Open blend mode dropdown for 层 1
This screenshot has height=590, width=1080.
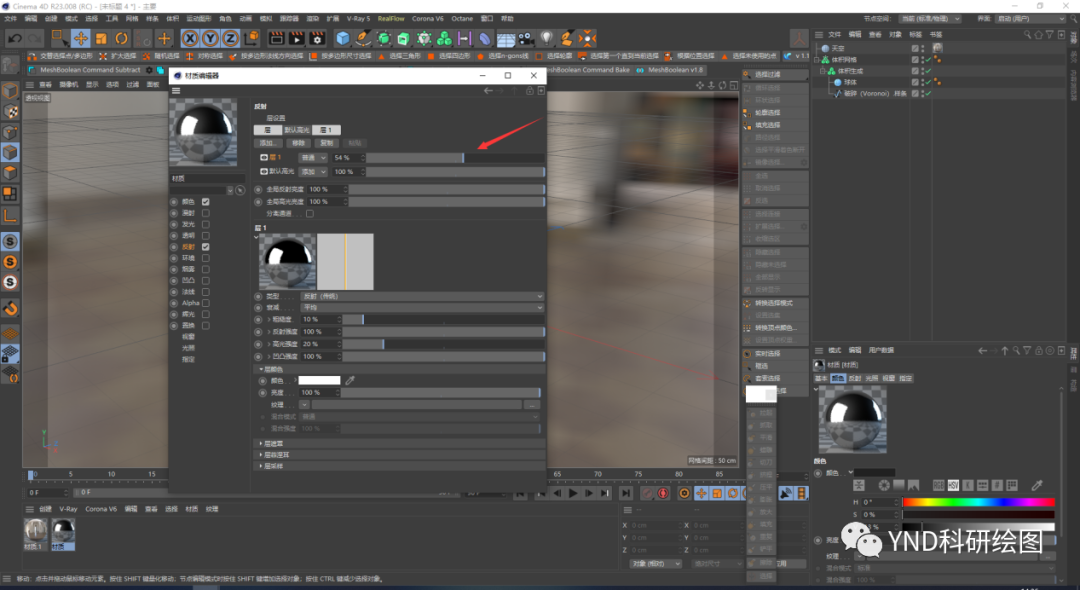click(x=313, y=158)
